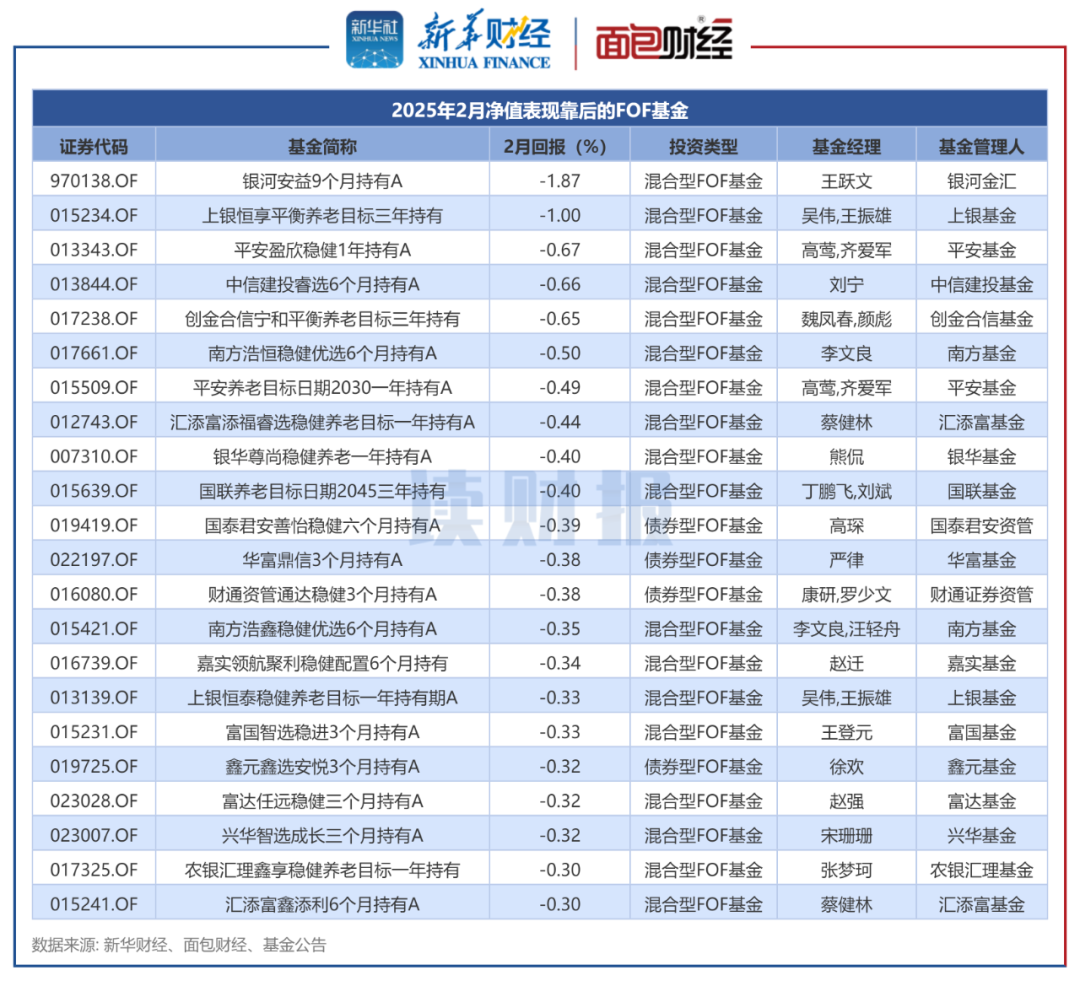Select fund code 015241.OF in last row

click(93, 904)
